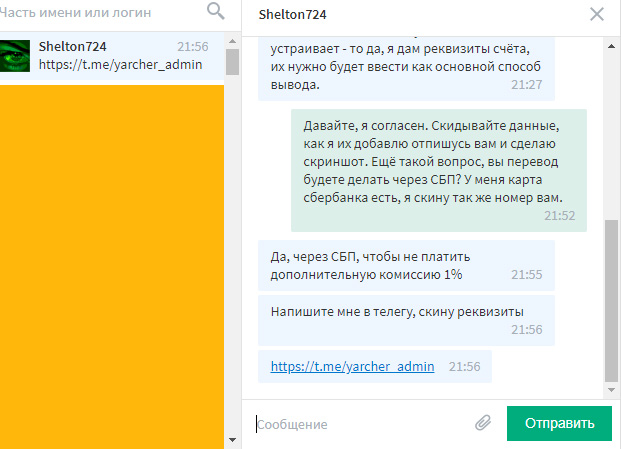
Task: Click the chat scrollbar up arrow
Action: click(x=611, y=46)
